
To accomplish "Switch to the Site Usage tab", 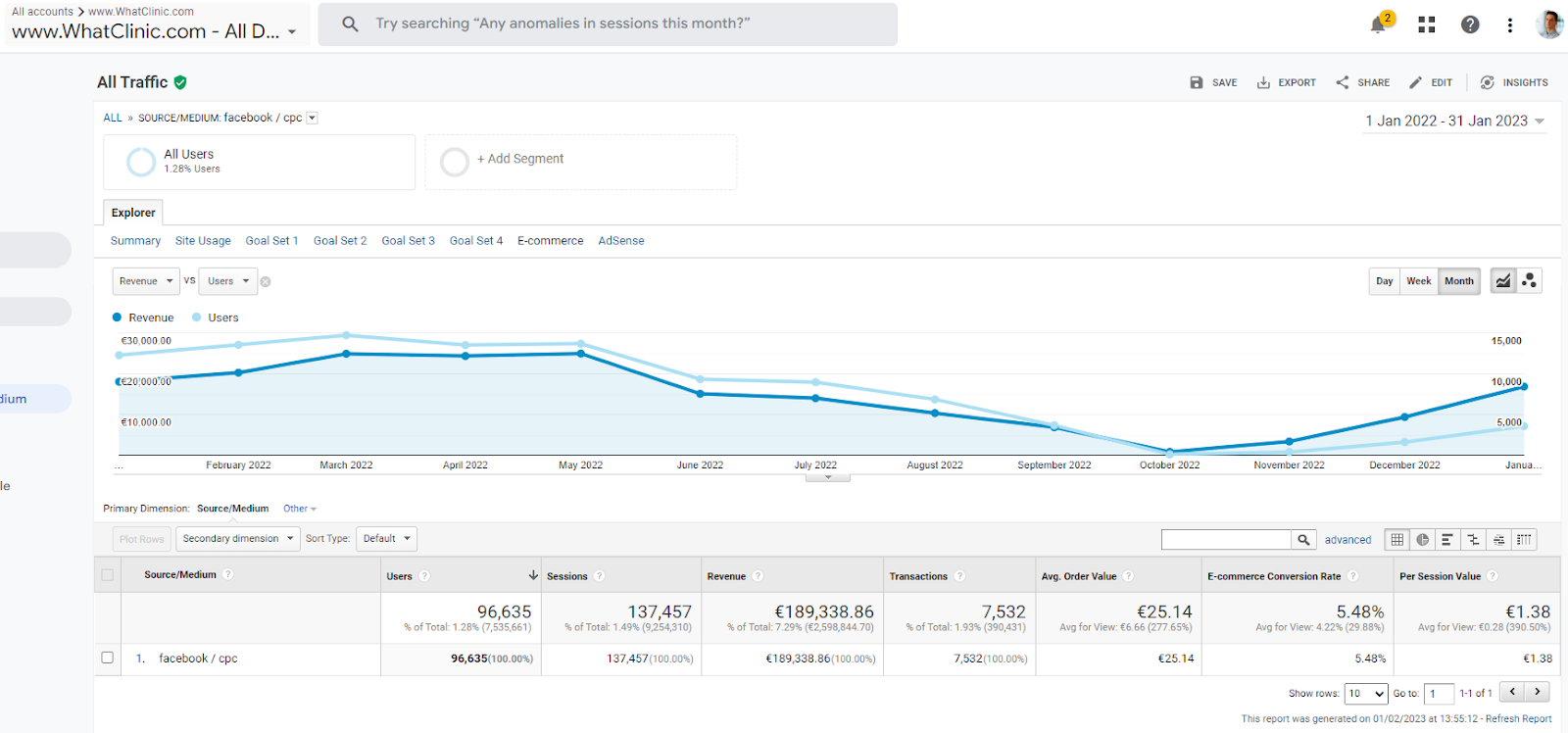I will [203, 241].
